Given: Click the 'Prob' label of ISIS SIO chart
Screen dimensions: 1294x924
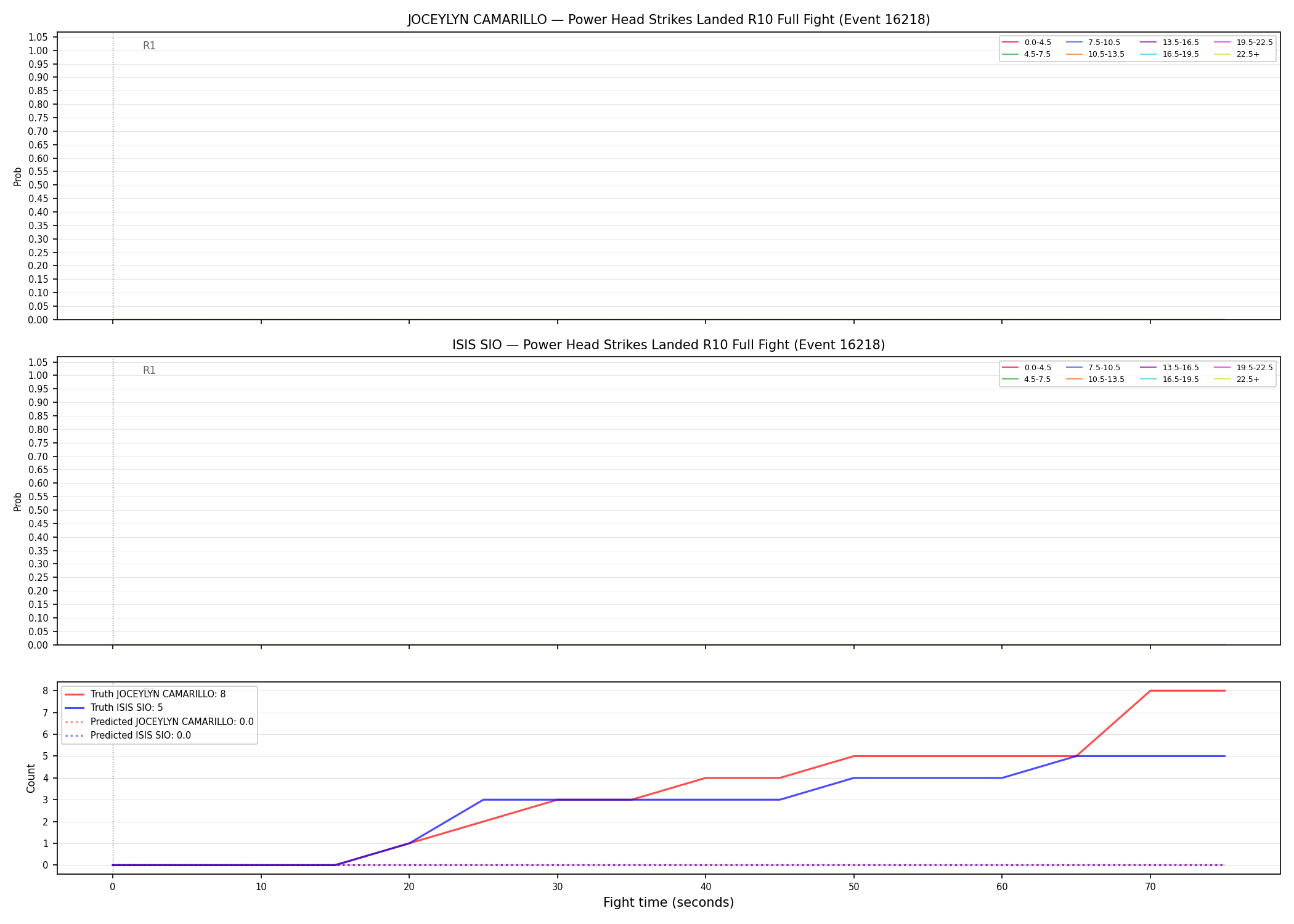Looking at the screenshot, I should [18, 502].
